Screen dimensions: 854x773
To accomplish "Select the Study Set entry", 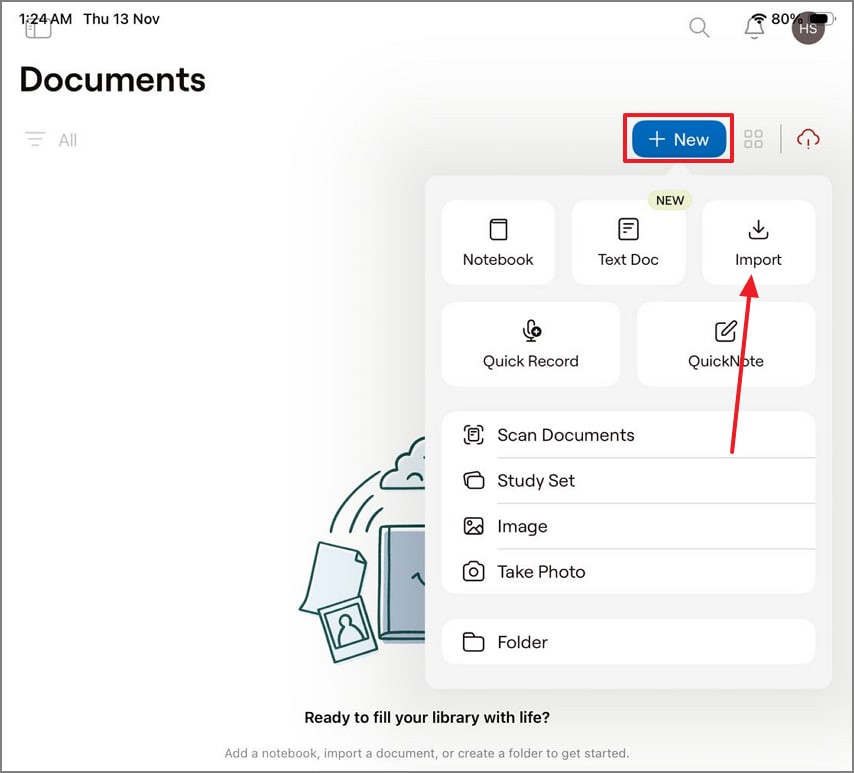I will click(x=536, y=481).
